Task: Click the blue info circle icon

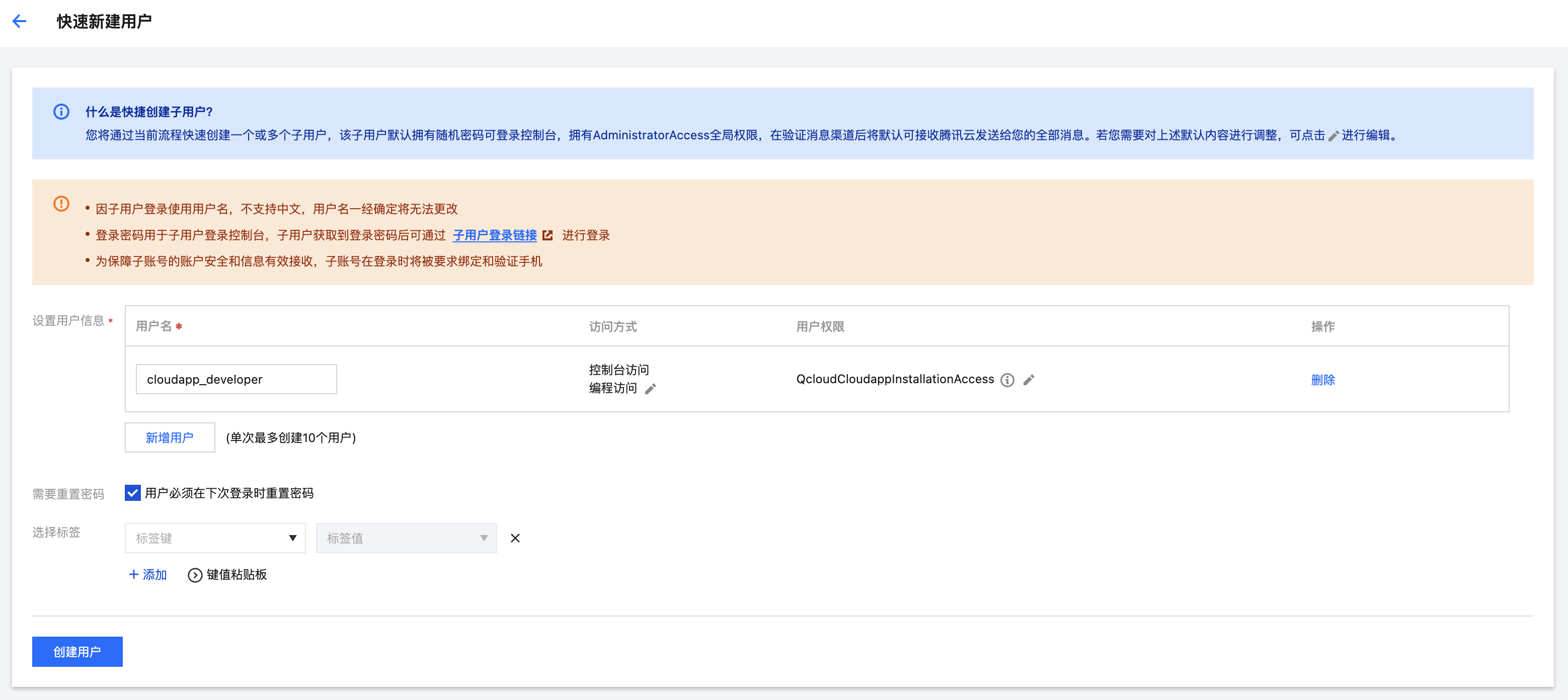Action: (61, 112)
